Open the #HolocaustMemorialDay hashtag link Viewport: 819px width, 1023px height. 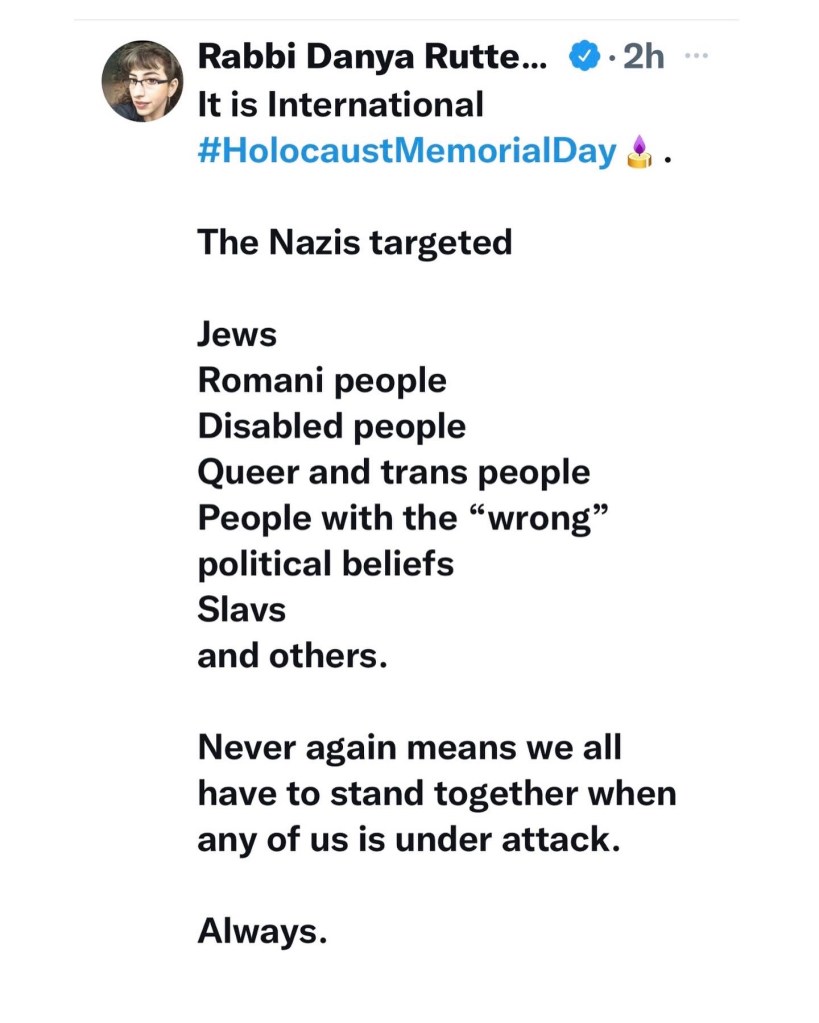(x=407, y=152)
